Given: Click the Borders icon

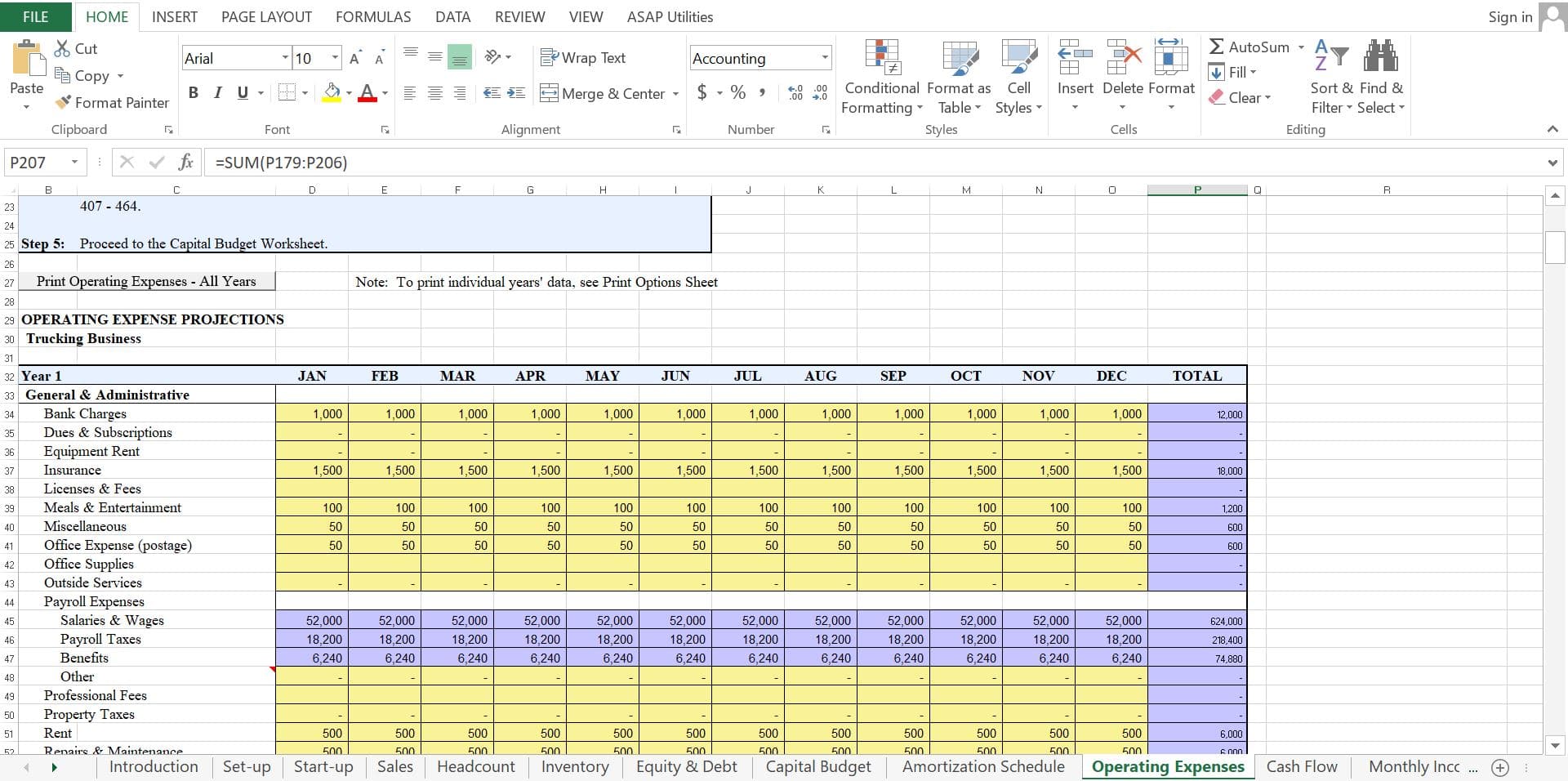Looking at the screenshot, I should tap(287, 92).
